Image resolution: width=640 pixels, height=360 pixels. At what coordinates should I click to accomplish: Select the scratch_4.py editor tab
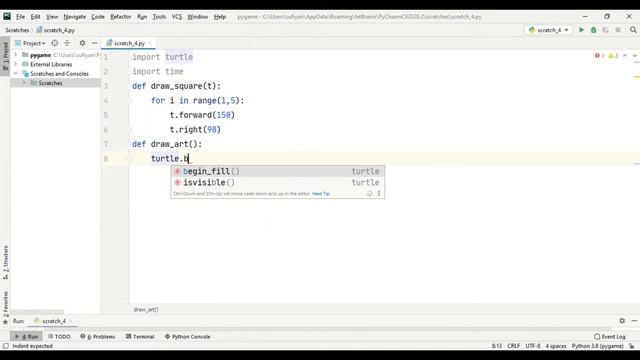point(129,43)
